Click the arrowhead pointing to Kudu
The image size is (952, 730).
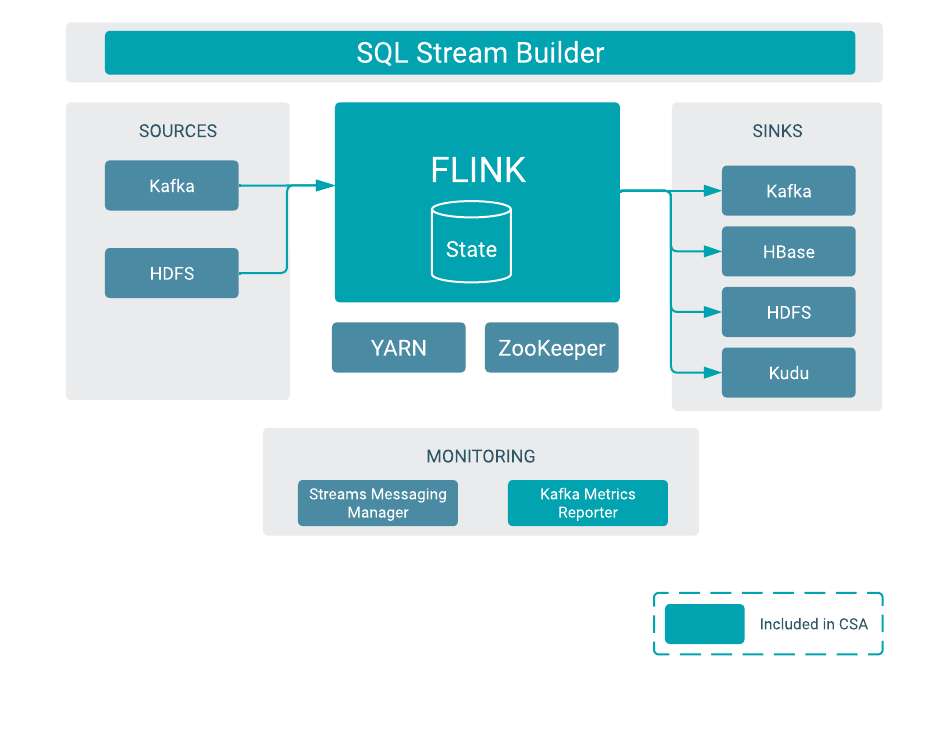tap(712, 373)
